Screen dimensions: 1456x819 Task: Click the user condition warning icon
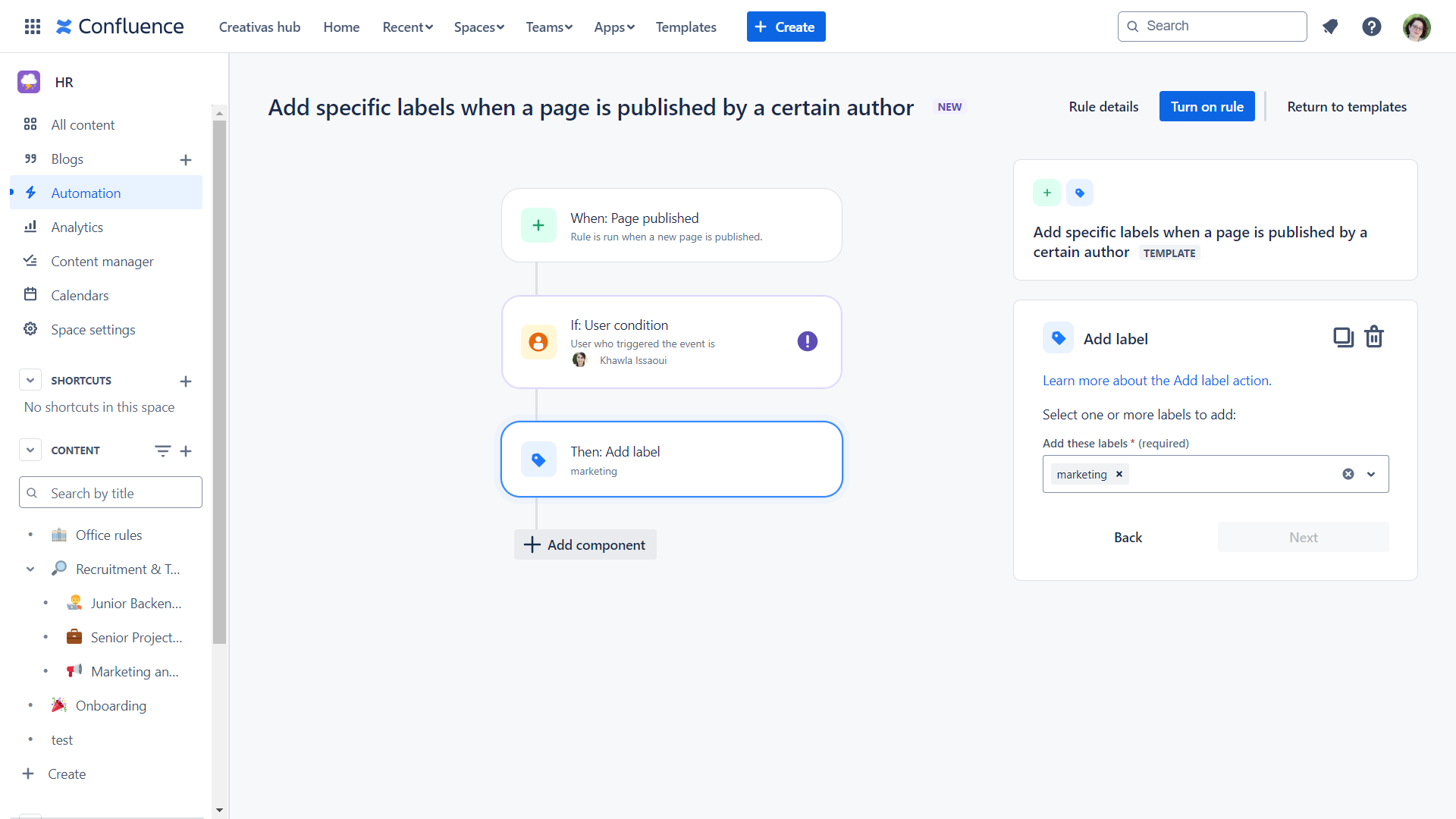[807, 341]
